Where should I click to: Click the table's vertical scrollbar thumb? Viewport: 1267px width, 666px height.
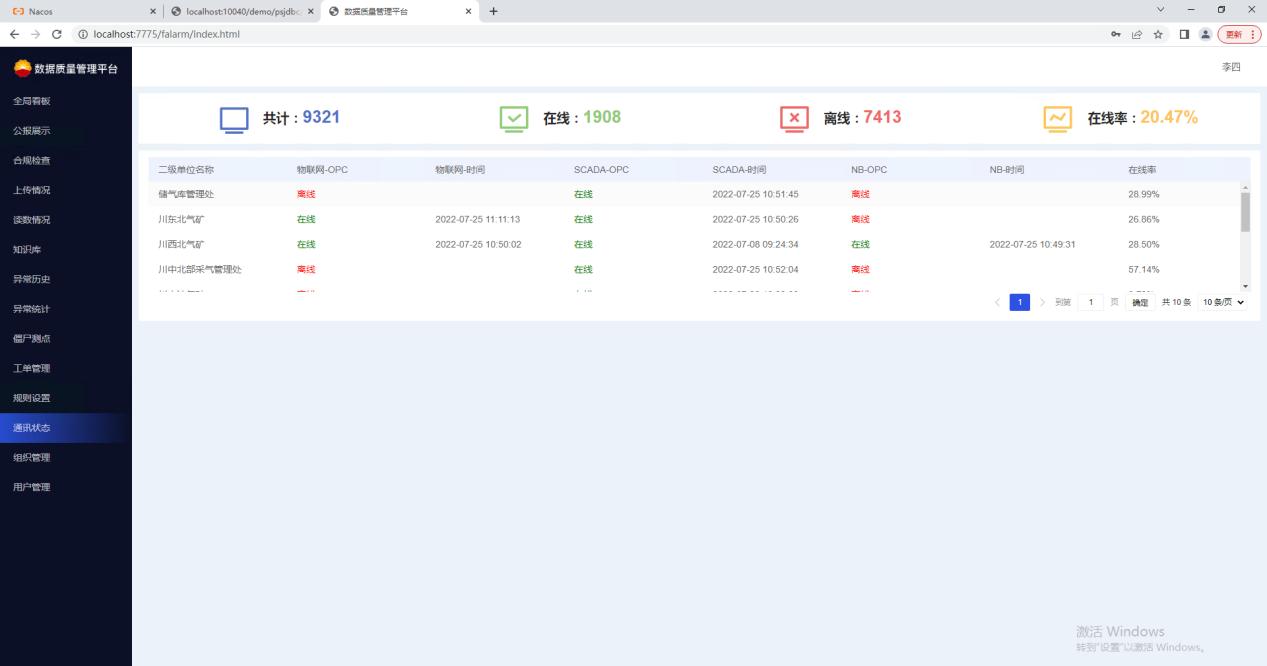click(1245, 212)
